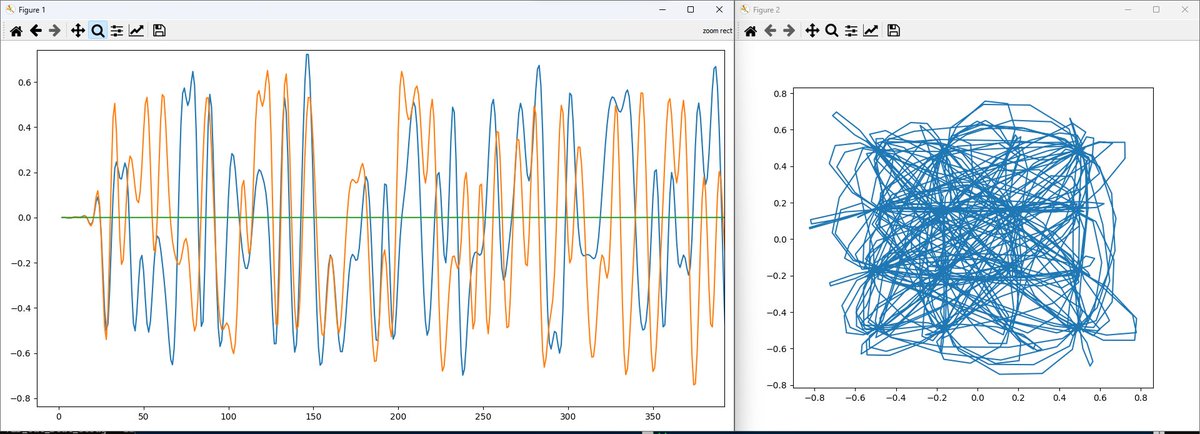Reset view with Figure 2 Home icon

pyautogui.click(x=751, y=31)
